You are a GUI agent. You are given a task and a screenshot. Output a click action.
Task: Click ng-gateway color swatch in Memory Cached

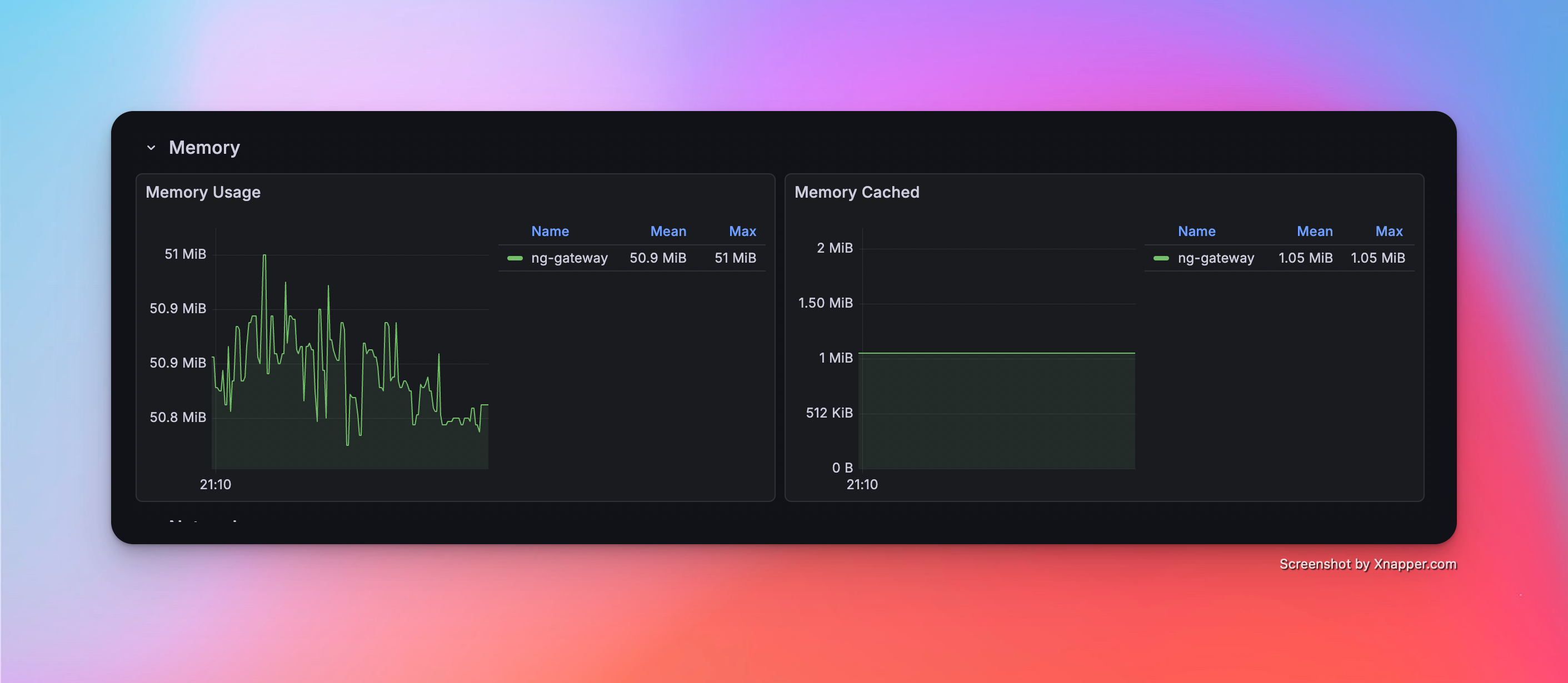(x=1161, y=258)
